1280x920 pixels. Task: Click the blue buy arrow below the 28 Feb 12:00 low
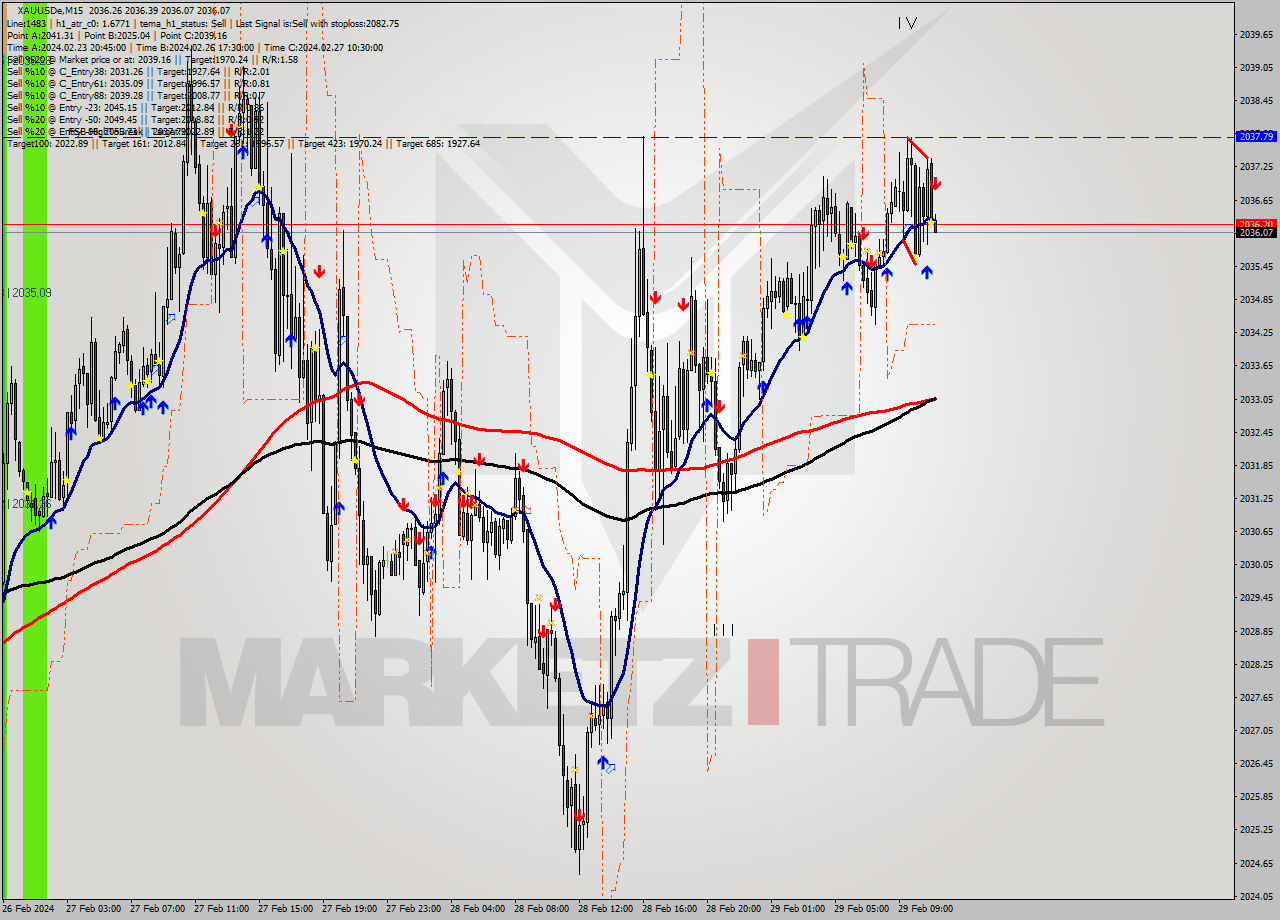(603, 763)
